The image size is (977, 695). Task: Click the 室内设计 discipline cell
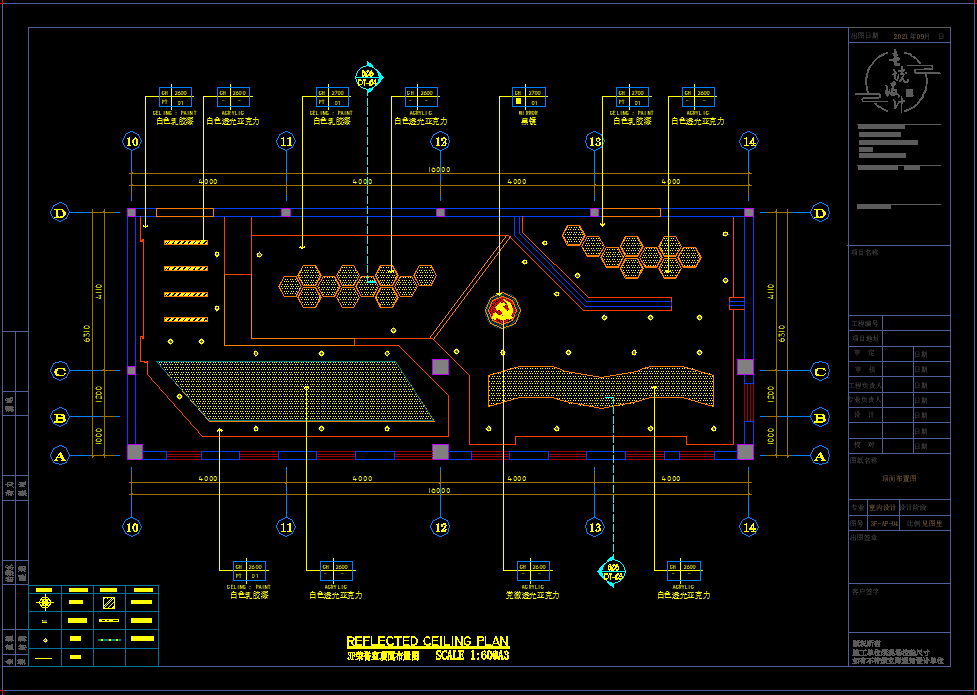883,508
